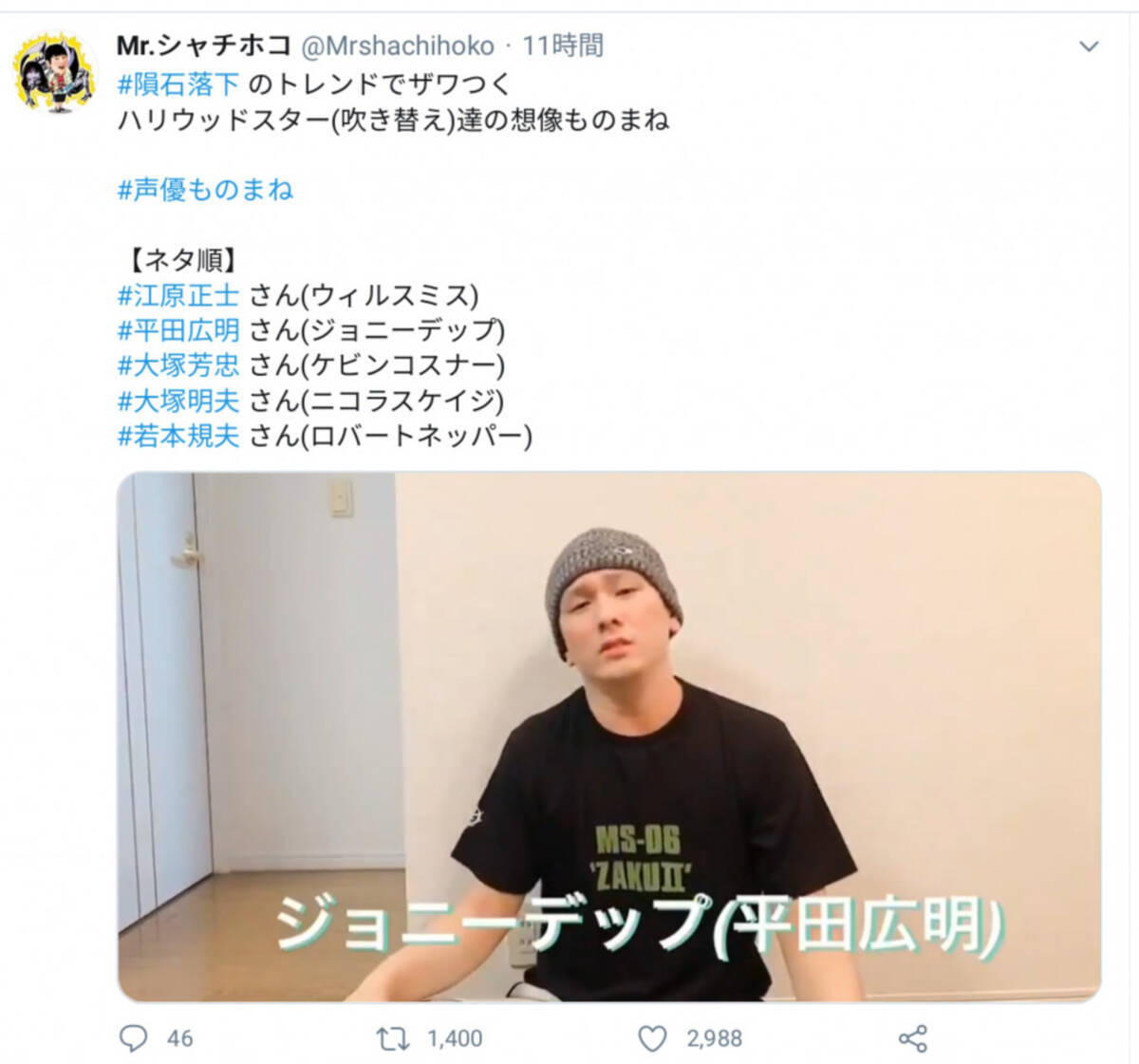View the 1,400 retweet count
This screenshot has width=1139, height=1064.
pos(455,1038)
